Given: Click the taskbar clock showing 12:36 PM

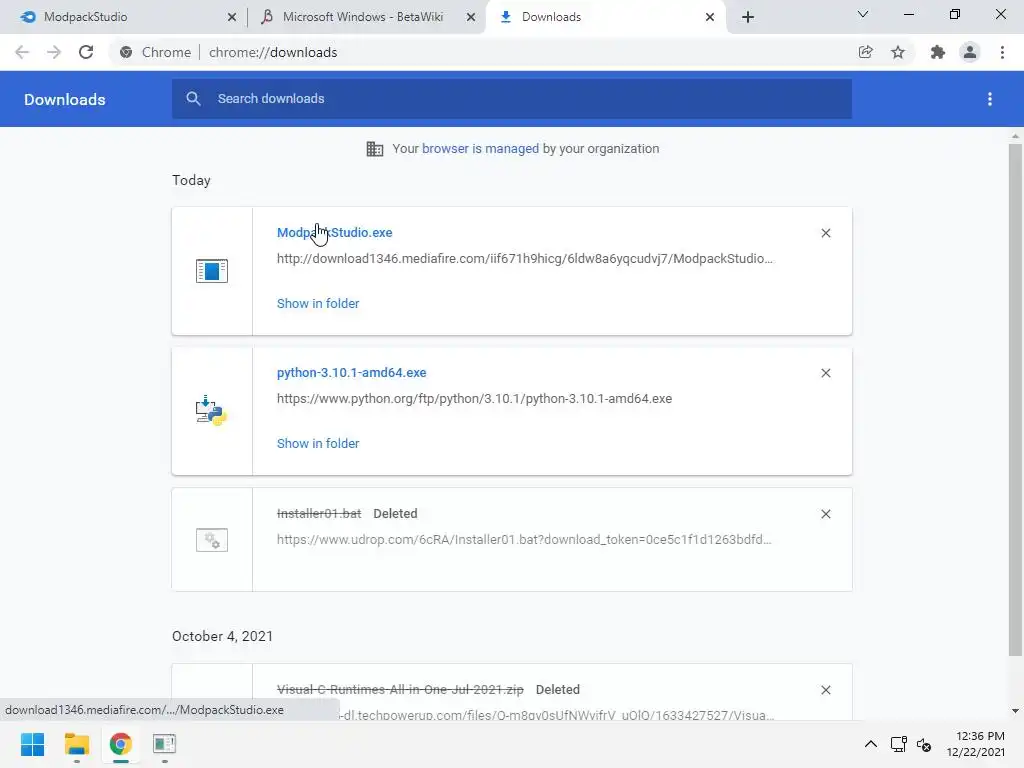Looking at the screenshot, I should coord(976,744).
